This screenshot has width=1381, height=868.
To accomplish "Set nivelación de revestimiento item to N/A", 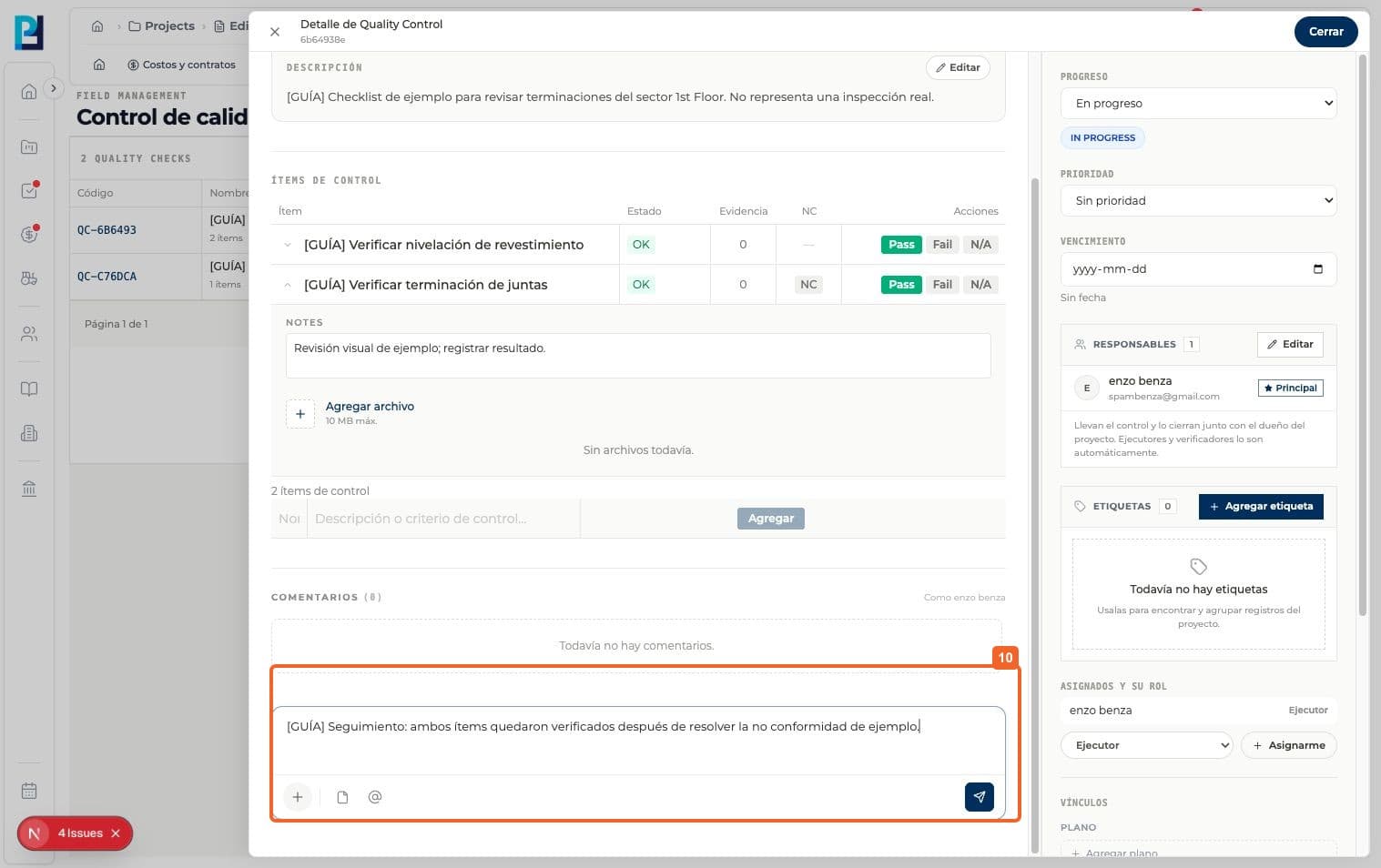I will coord(980,245).
